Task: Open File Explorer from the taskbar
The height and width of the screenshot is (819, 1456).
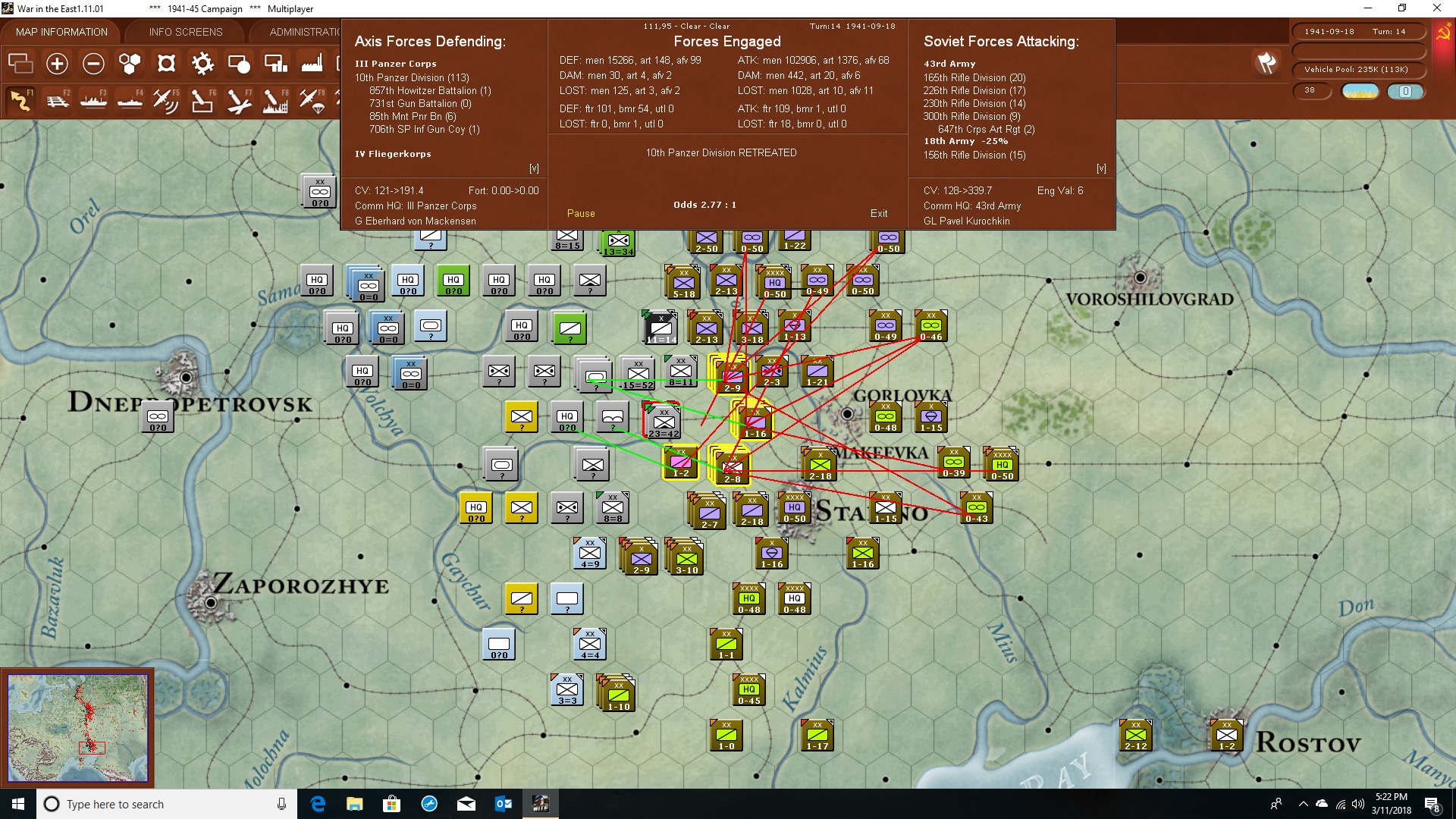Action: tap(355, 804)
